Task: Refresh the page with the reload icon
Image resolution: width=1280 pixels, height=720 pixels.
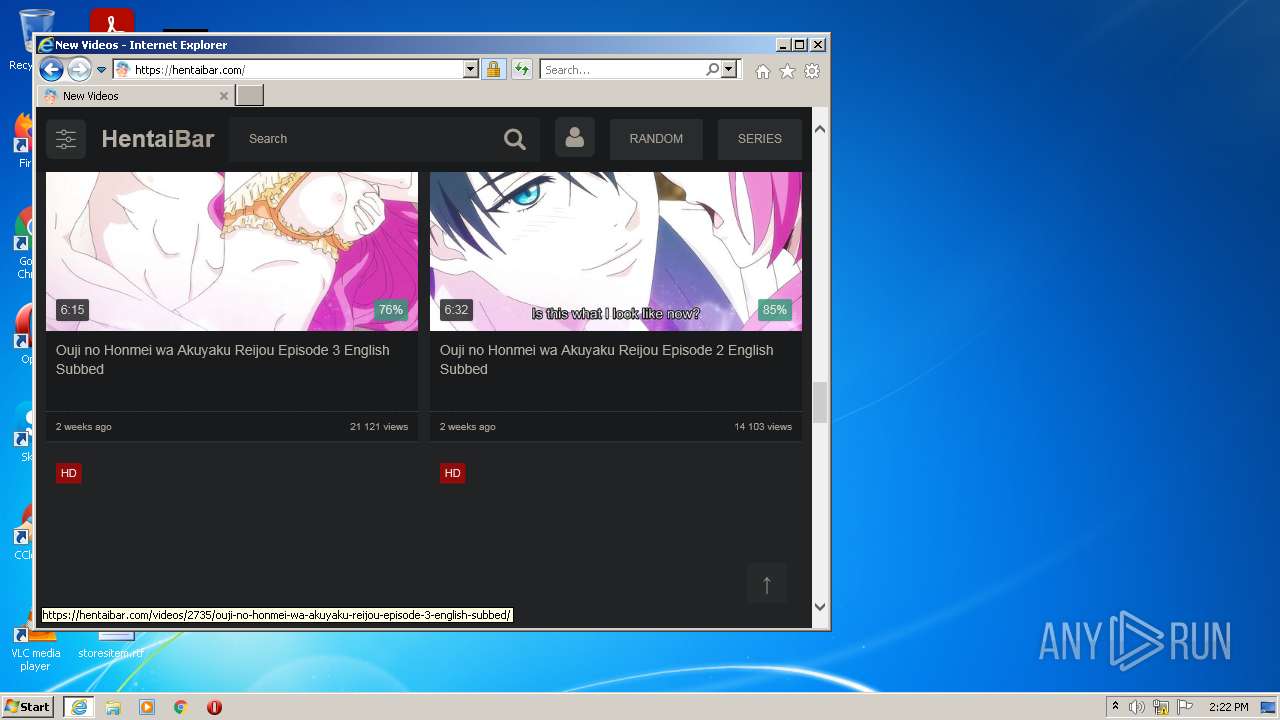Action: pos(521,70)
